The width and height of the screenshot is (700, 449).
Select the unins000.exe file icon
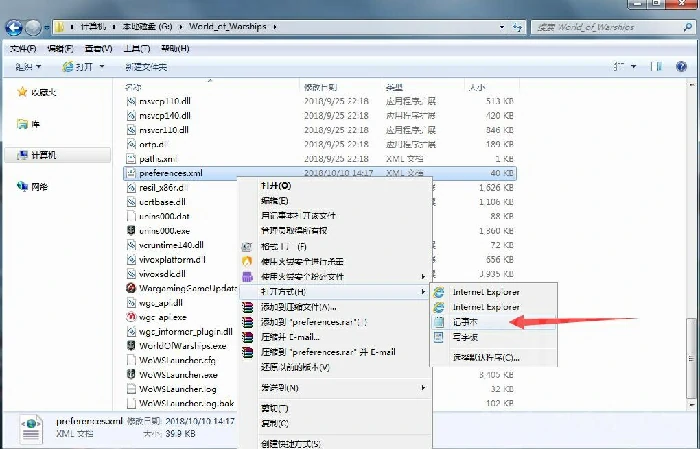130,230
